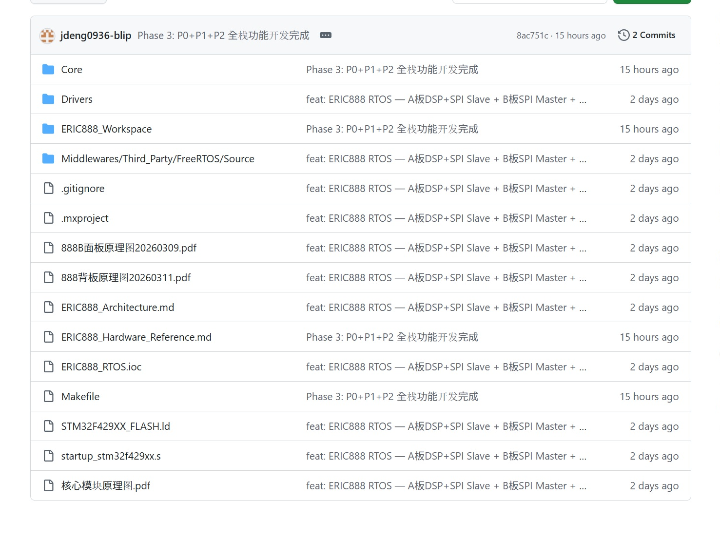The width and height of the screenshot is (720, 540).
Task: Open the 888B面板原理图20260309.pdf file
Action: (128, 248)
